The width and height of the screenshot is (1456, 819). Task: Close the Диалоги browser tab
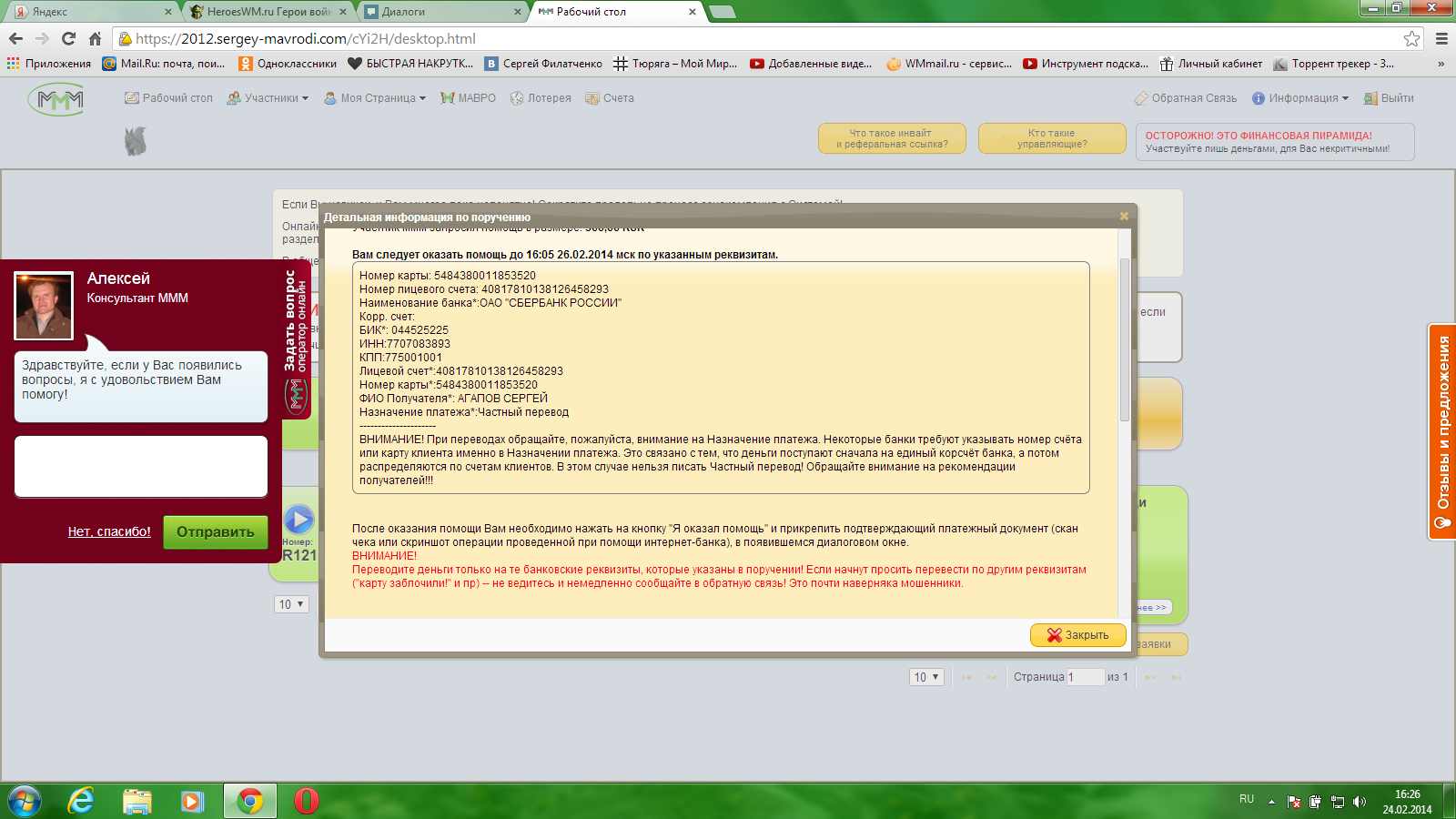click(x=517, y=12)
